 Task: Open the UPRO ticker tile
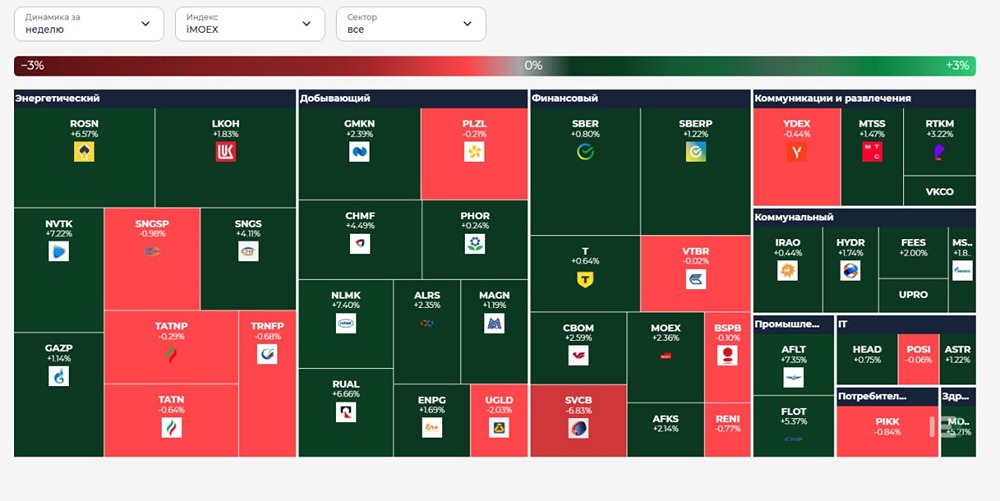[x=913, y=295]
